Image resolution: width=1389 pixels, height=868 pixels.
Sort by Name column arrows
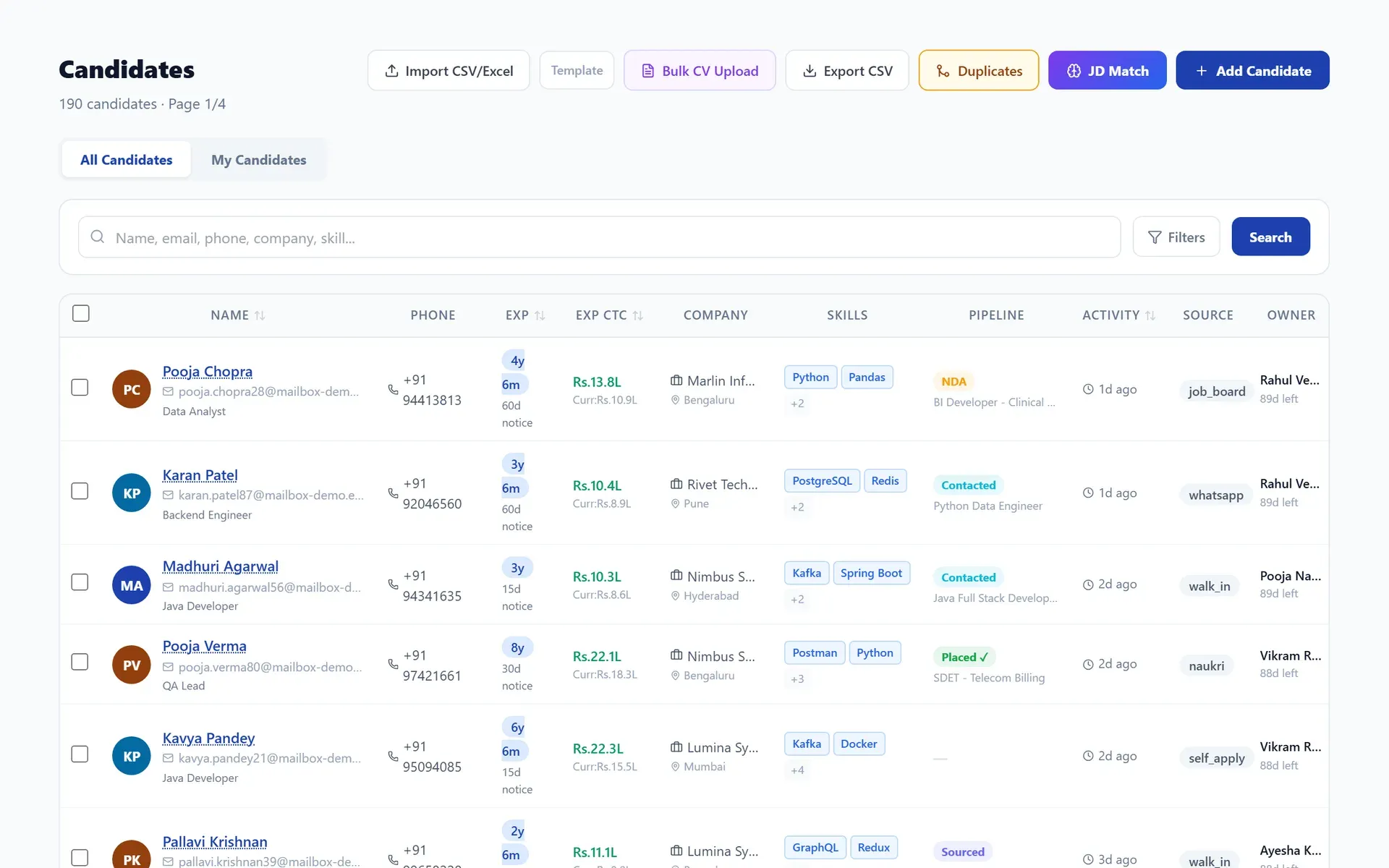pyautogui.click(x=260, y=315)
